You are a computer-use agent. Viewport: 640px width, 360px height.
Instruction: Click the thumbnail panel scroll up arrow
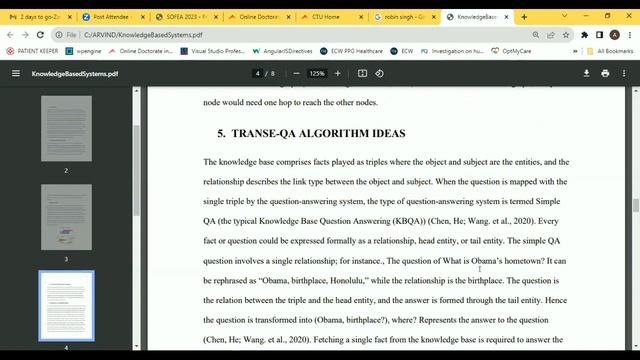tap(137, 91)
